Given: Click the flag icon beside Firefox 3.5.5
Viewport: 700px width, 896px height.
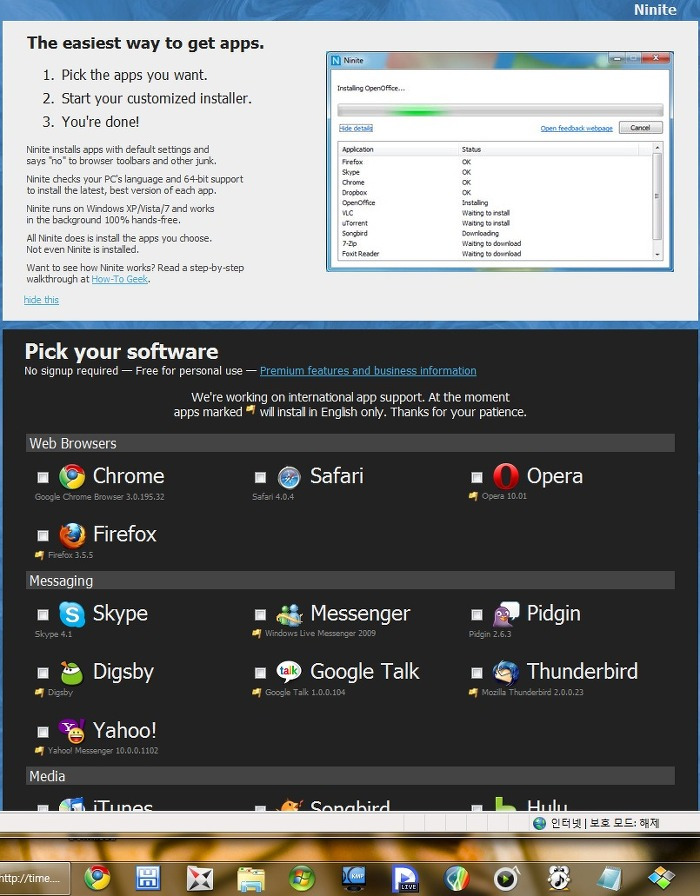Looking at the screenshot, I should (x=39, y=555).
